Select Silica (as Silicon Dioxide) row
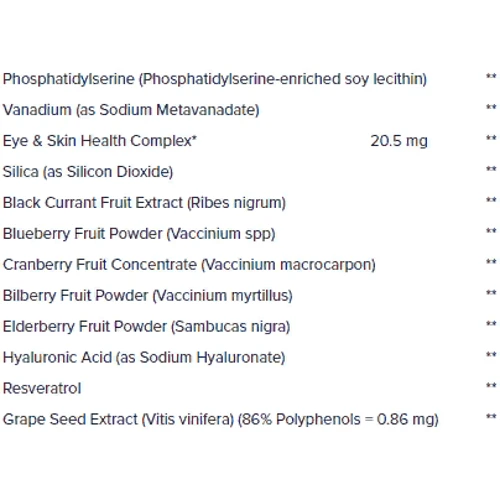This screenshot has width=500, height=500. click(x=88, y=172)
